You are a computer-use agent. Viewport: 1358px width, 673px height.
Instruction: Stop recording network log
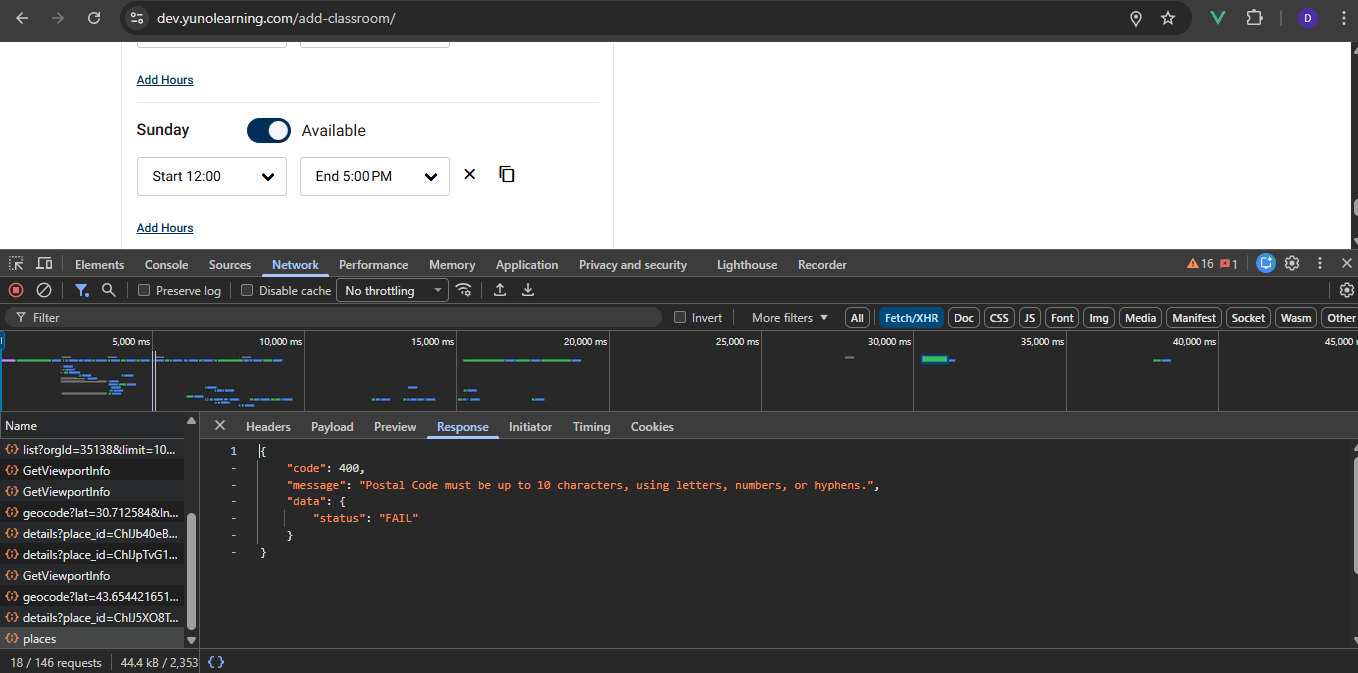(x=16, y=290)
